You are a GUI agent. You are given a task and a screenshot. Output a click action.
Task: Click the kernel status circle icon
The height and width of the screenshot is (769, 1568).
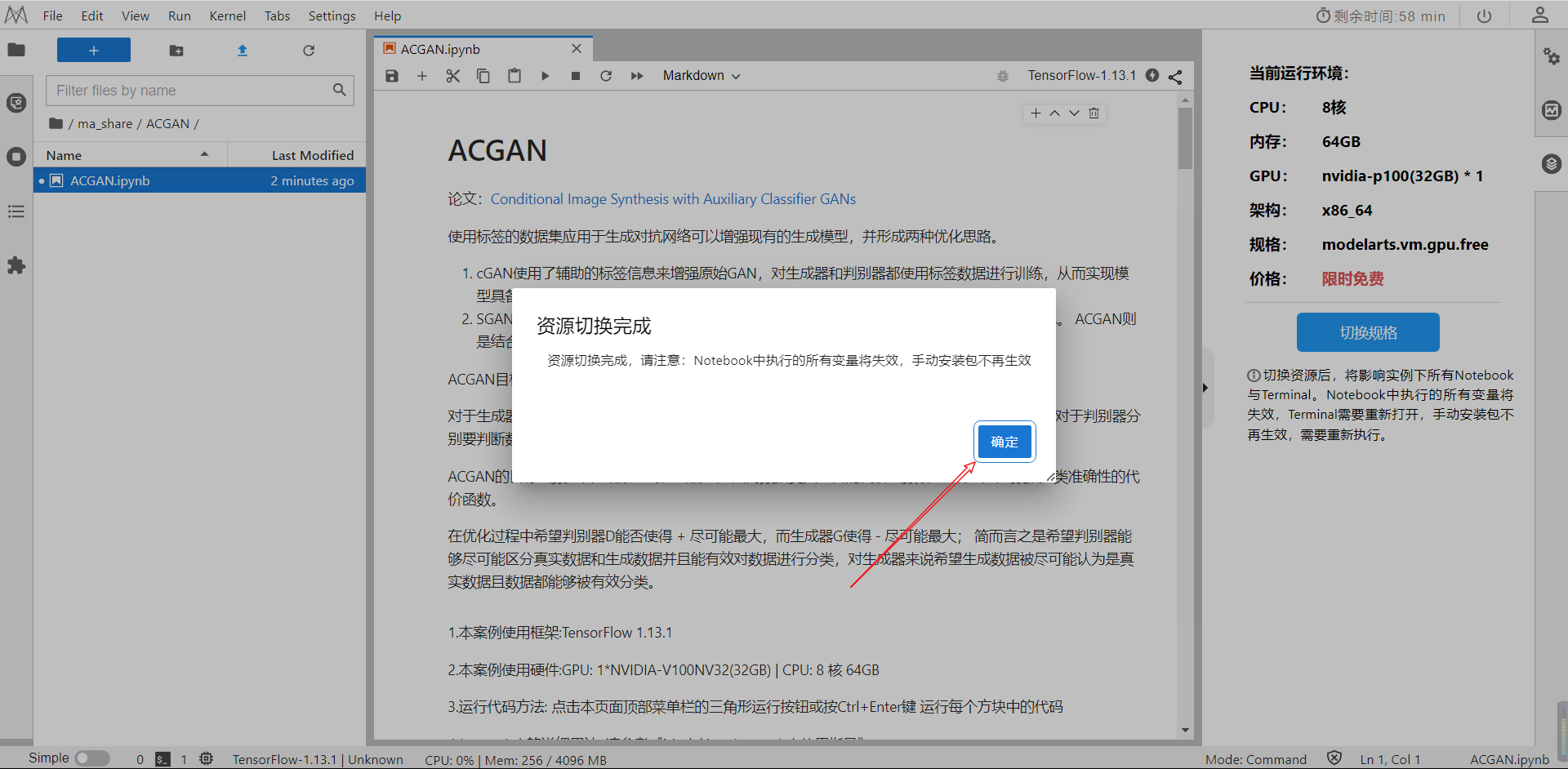click(1152, 75)
